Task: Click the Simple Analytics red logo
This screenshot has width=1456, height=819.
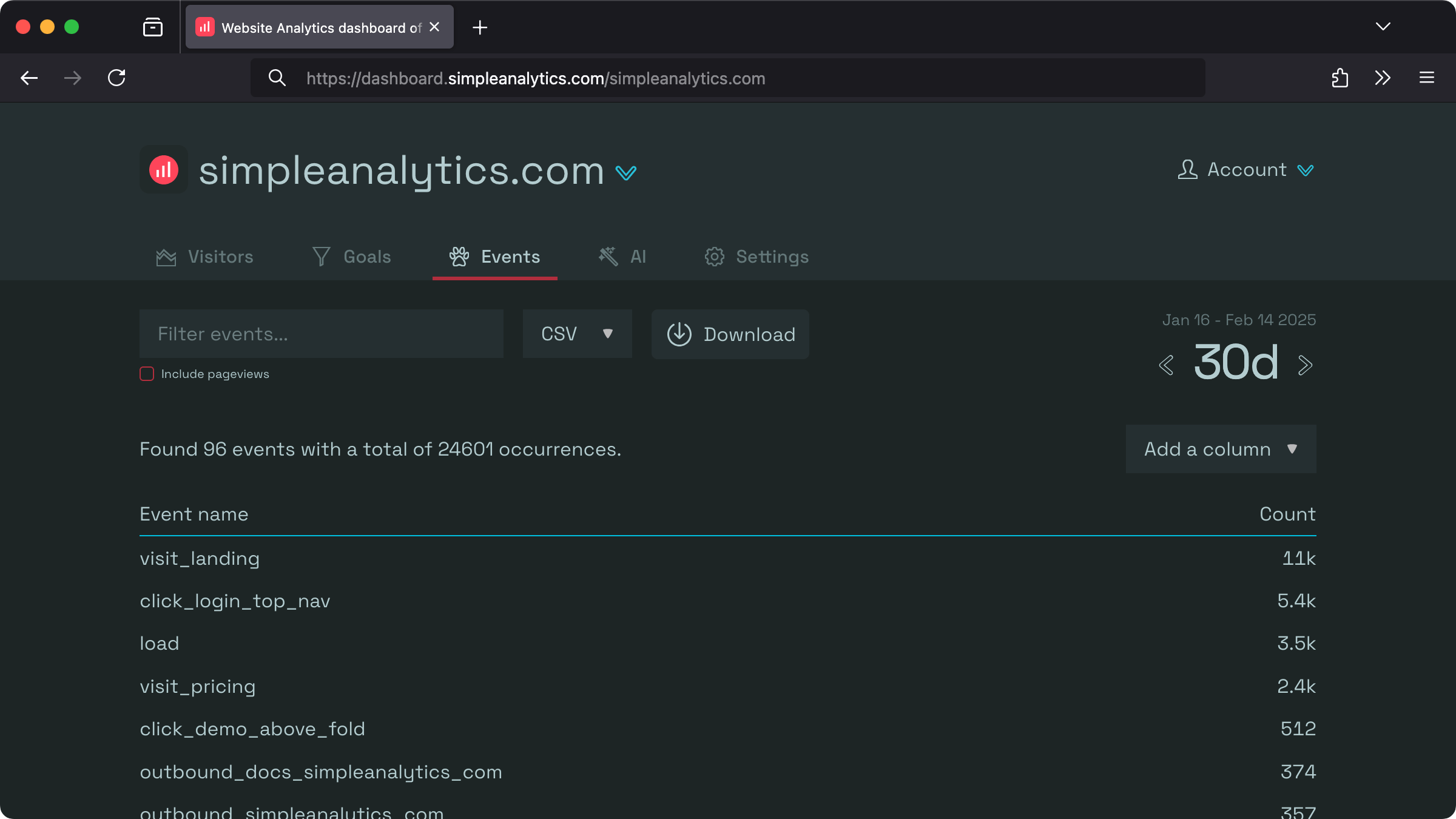Action: (164, 169)
